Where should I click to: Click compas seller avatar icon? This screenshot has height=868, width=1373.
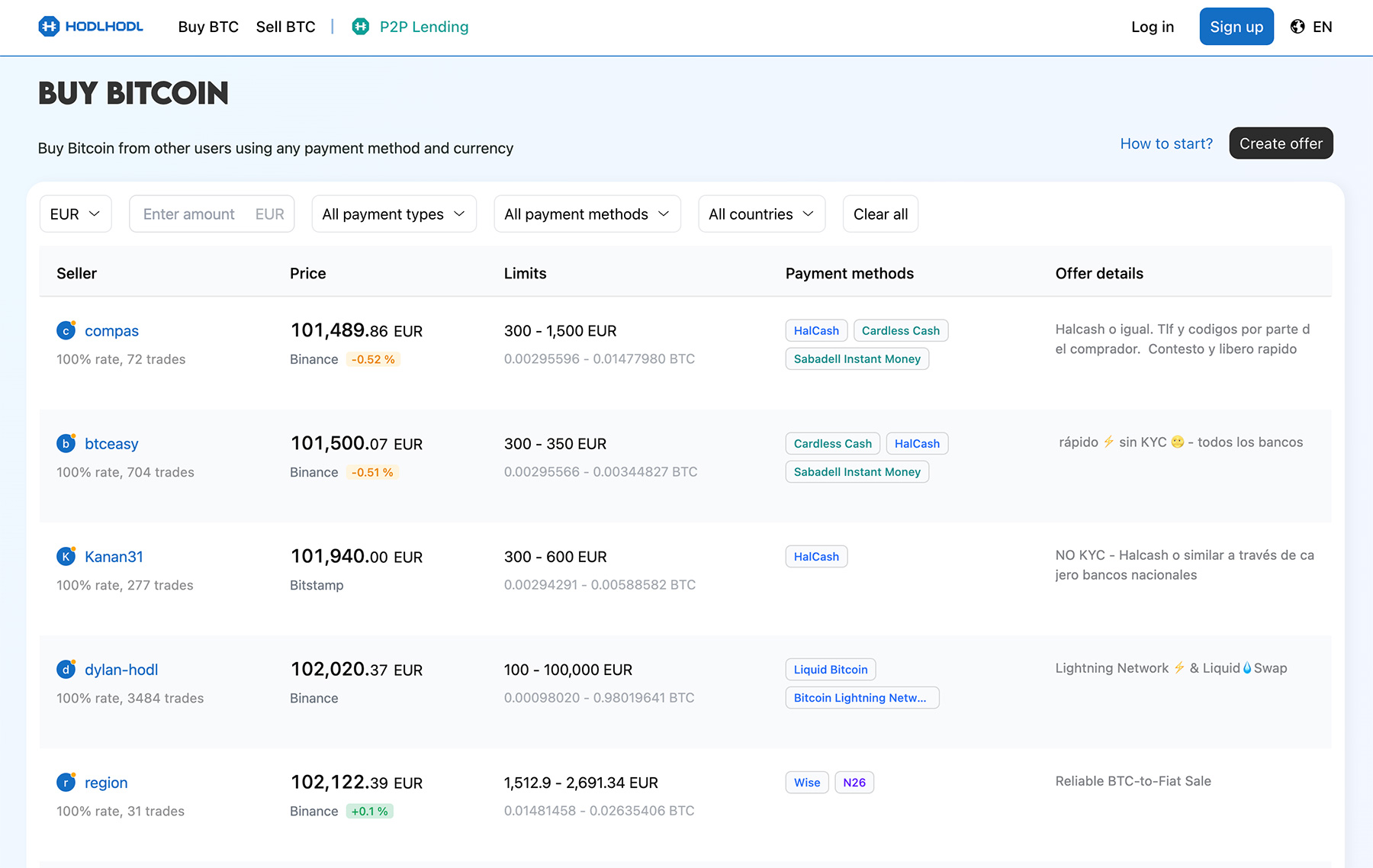(66, 330)
